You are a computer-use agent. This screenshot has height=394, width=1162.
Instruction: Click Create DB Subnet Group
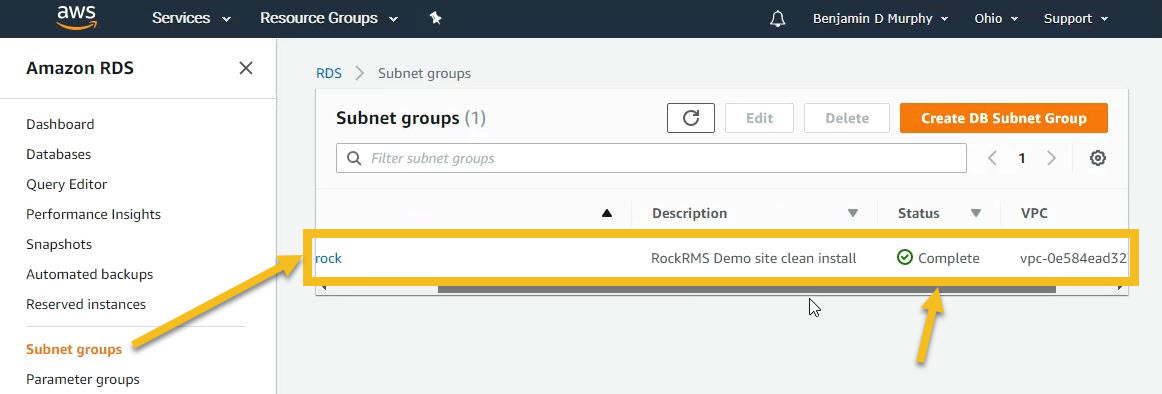(x=1004, y=118)
